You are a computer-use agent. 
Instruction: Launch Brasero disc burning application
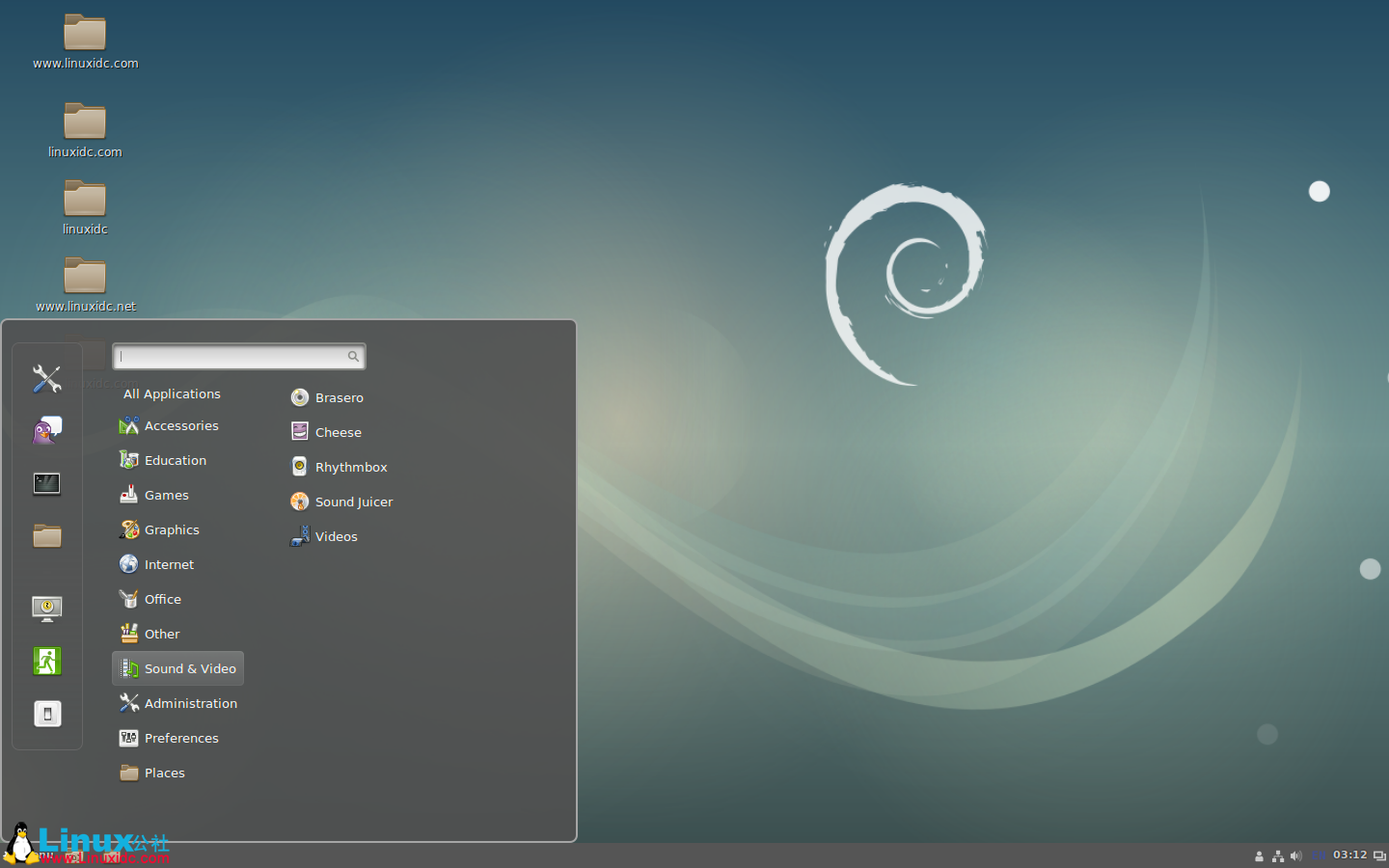[340, 397]
